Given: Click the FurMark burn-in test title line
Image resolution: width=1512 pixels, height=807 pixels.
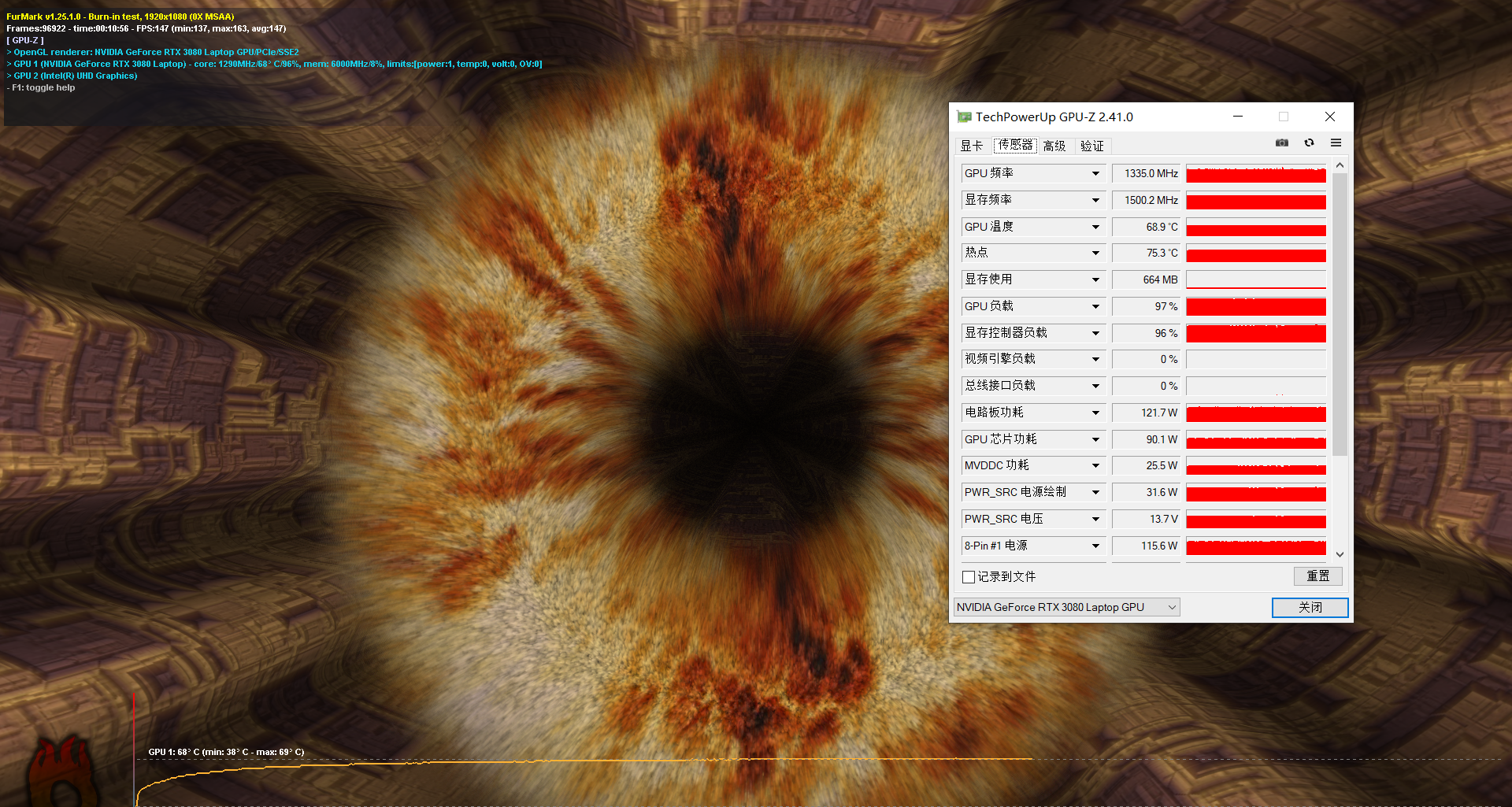Looking at the screenshot, I should click(x=120, y=17).
